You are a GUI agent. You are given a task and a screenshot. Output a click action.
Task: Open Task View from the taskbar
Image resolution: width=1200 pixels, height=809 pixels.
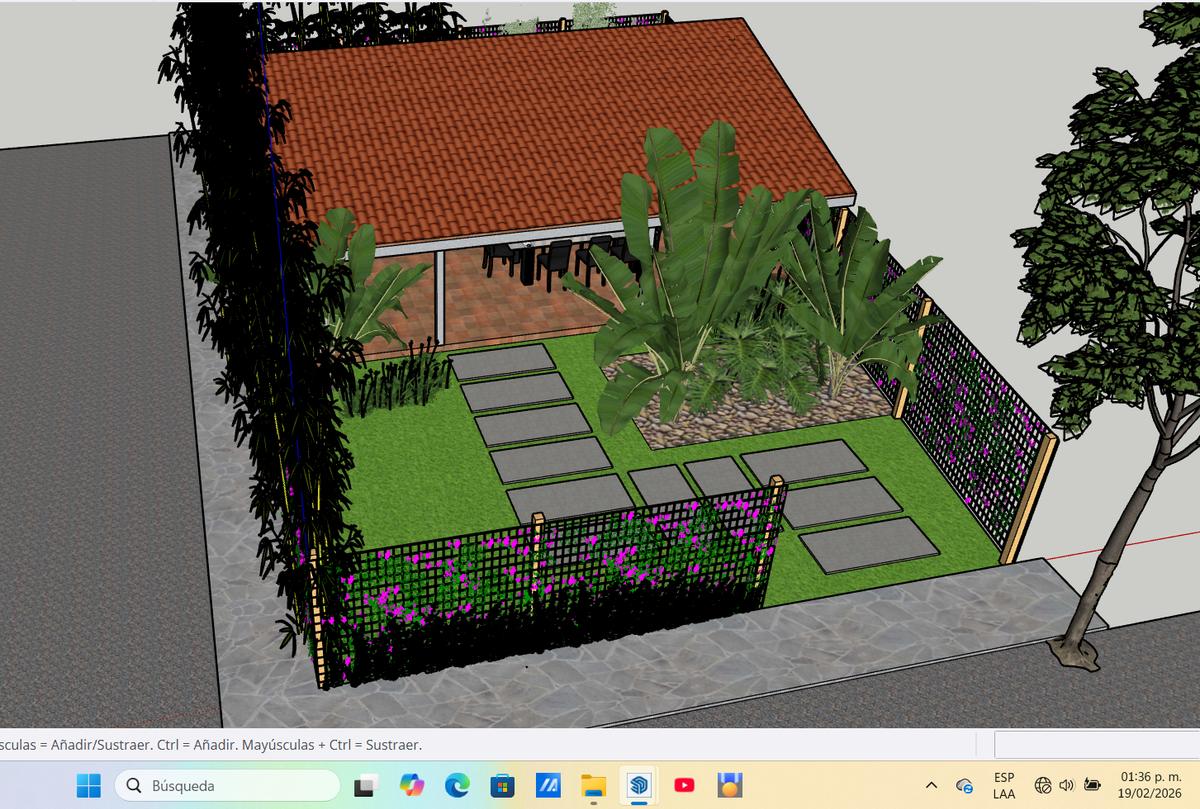point(366,786)
